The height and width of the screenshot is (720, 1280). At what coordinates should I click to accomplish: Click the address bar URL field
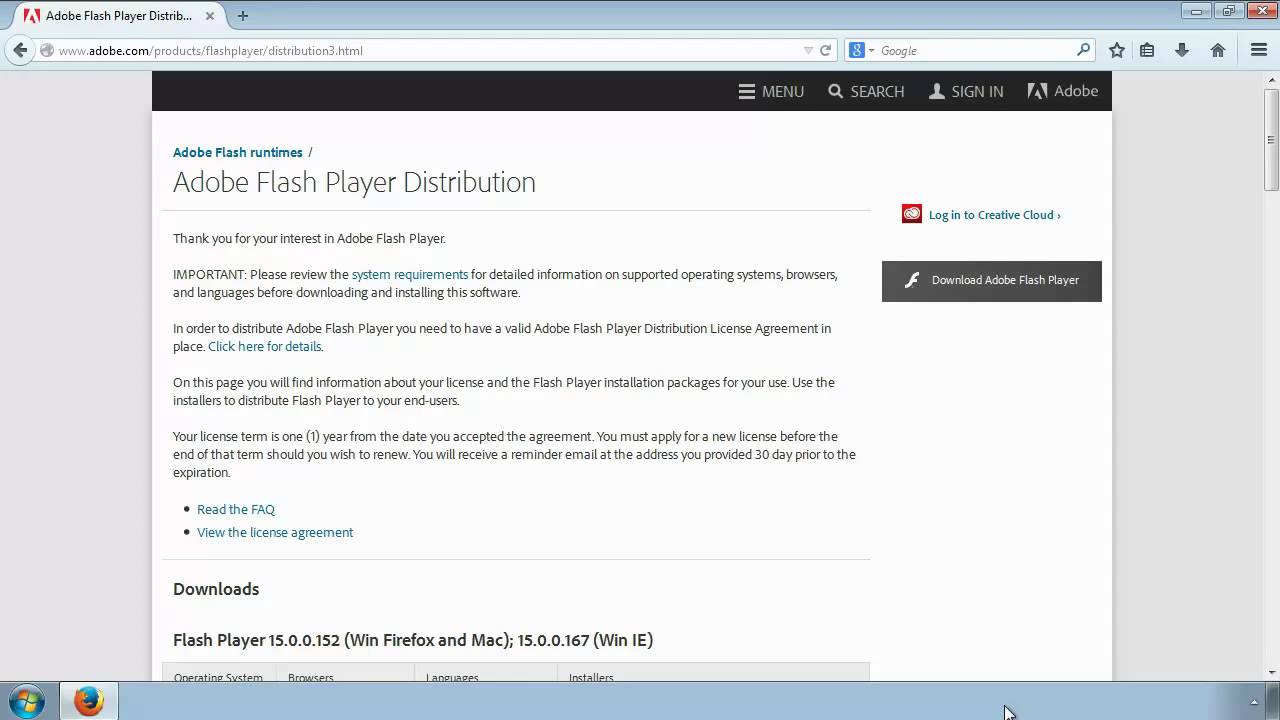tap(428, 50)
